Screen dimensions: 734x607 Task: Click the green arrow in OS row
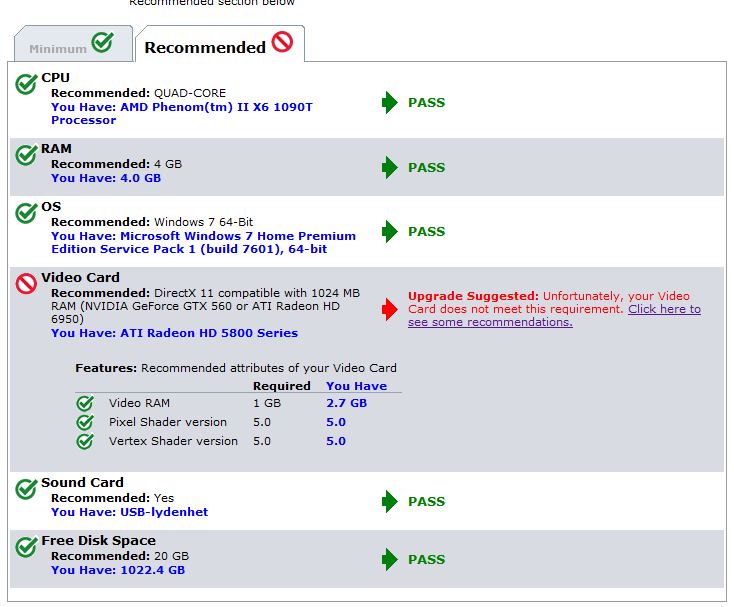[389, 231]
